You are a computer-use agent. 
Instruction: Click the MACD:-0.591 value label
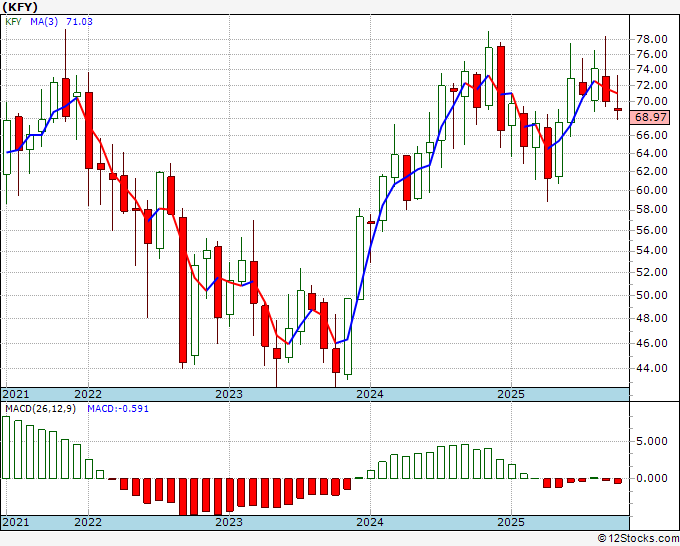(x=118, y=409)
